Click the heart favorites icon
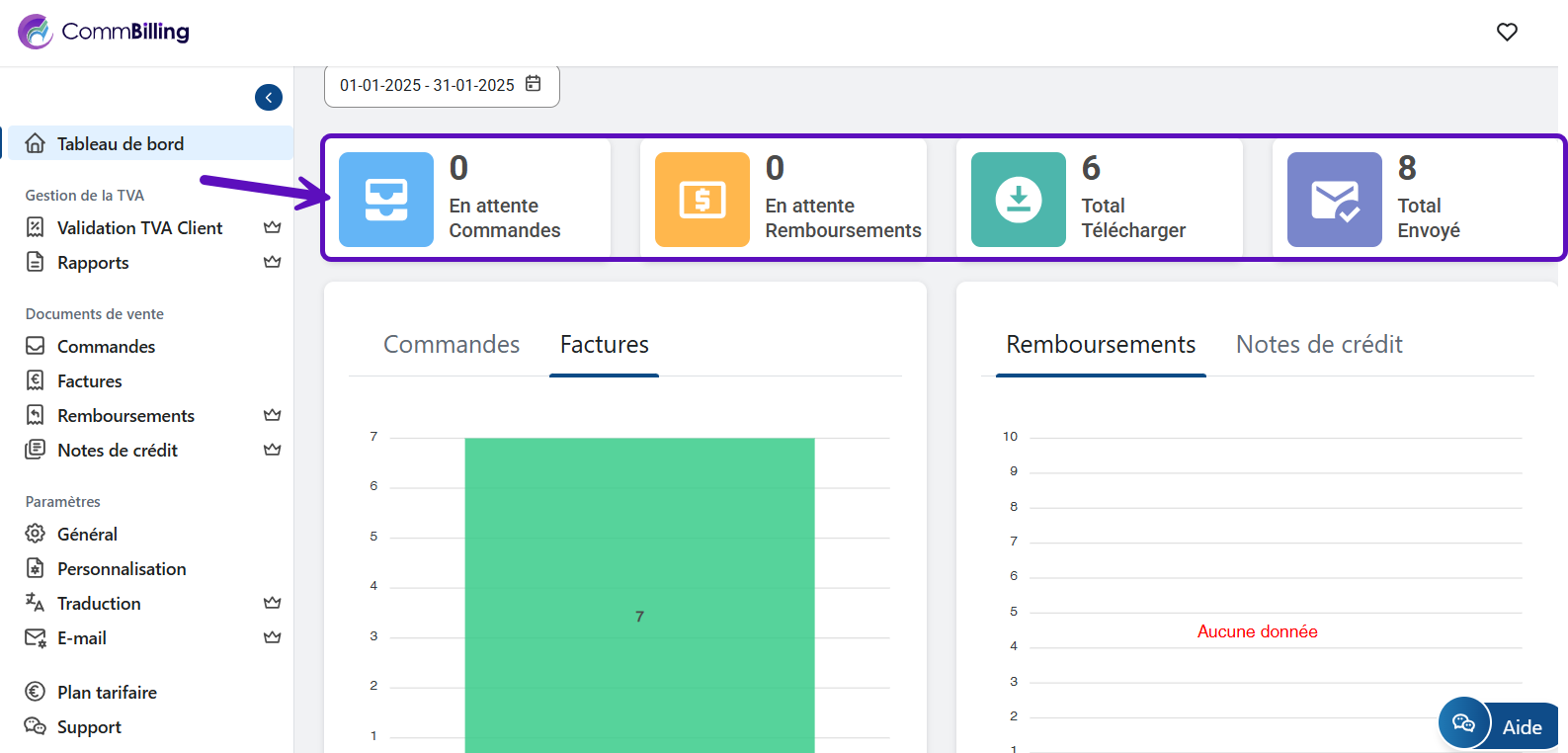Viewport: 1568px width, 753px height. point(1507,33)
